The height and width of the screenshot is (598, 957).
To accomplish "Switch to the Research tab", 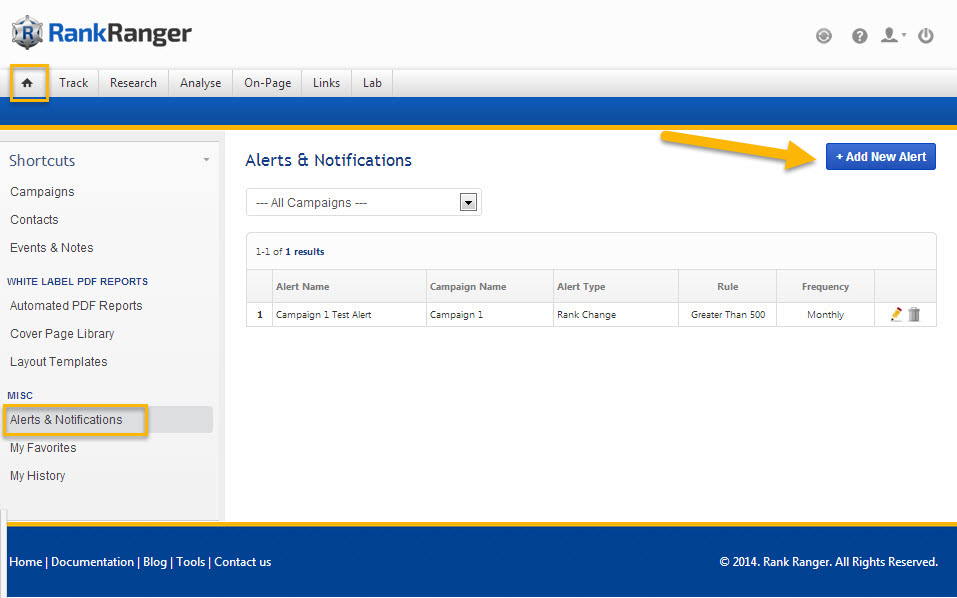I will pos(133,83).
